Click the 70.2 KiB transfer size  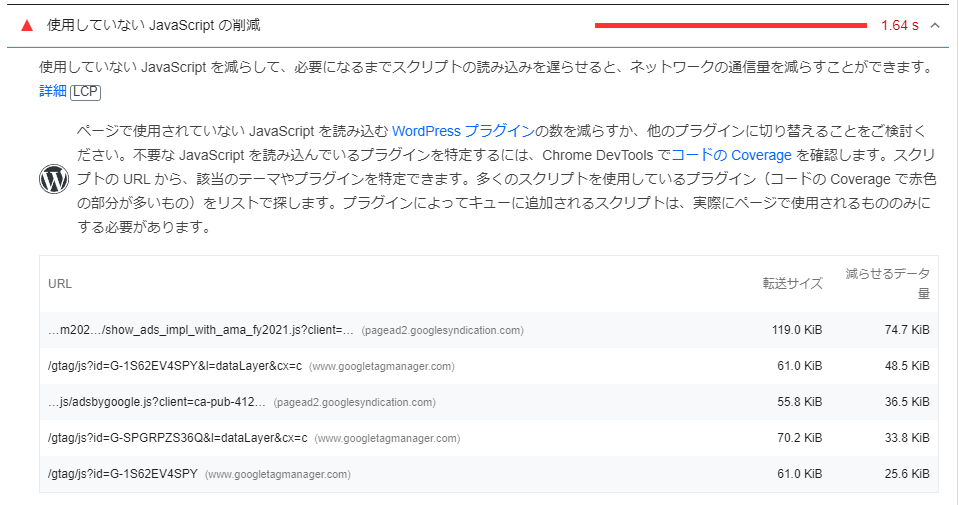[x=799, y=438]
